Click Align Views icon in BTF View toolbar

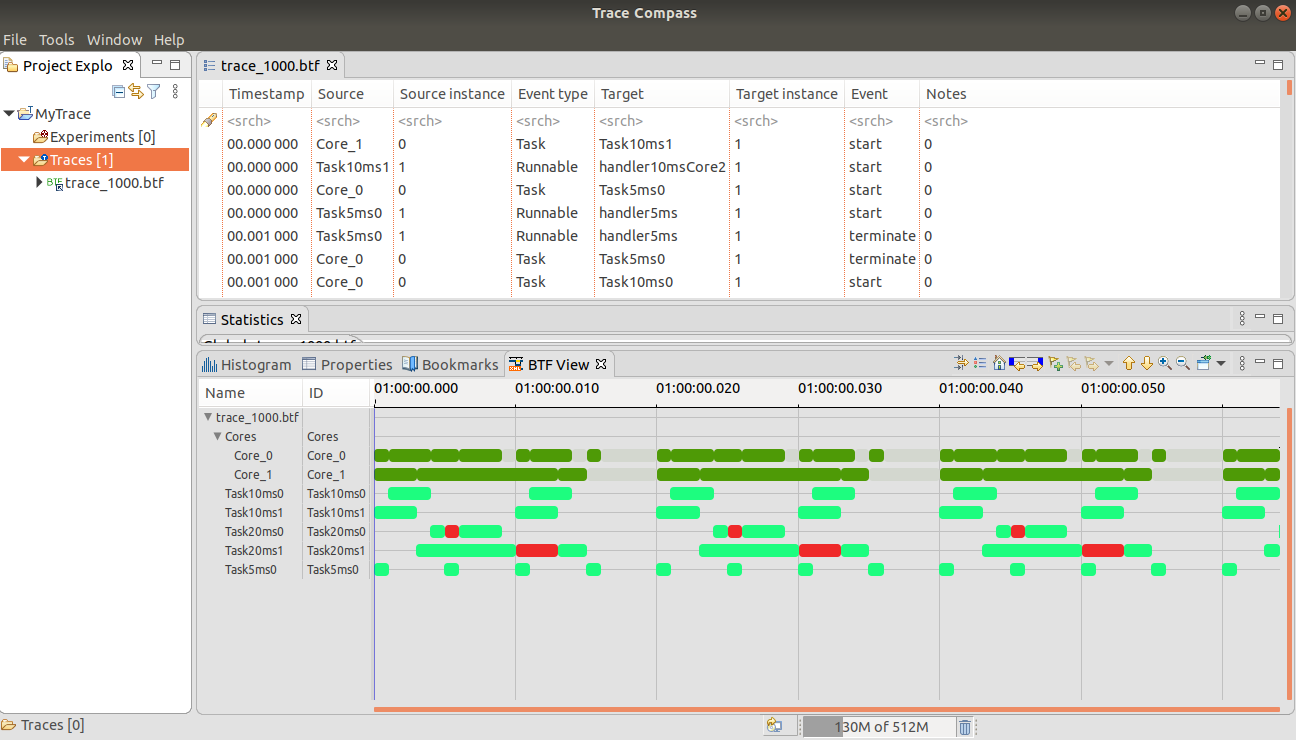pos(962,363)
